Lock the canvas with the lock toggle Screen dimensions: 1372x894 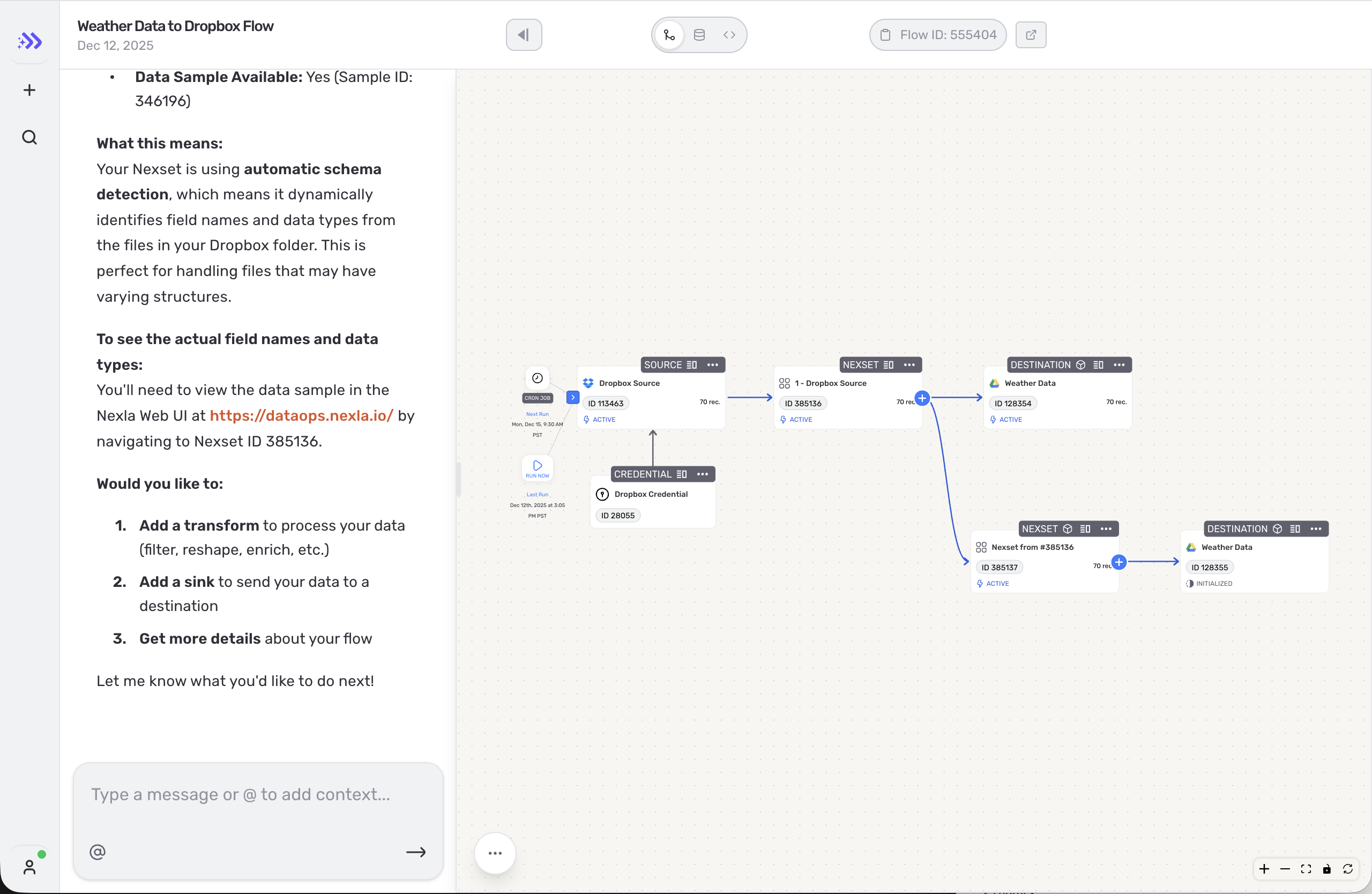pos(1327,869)
